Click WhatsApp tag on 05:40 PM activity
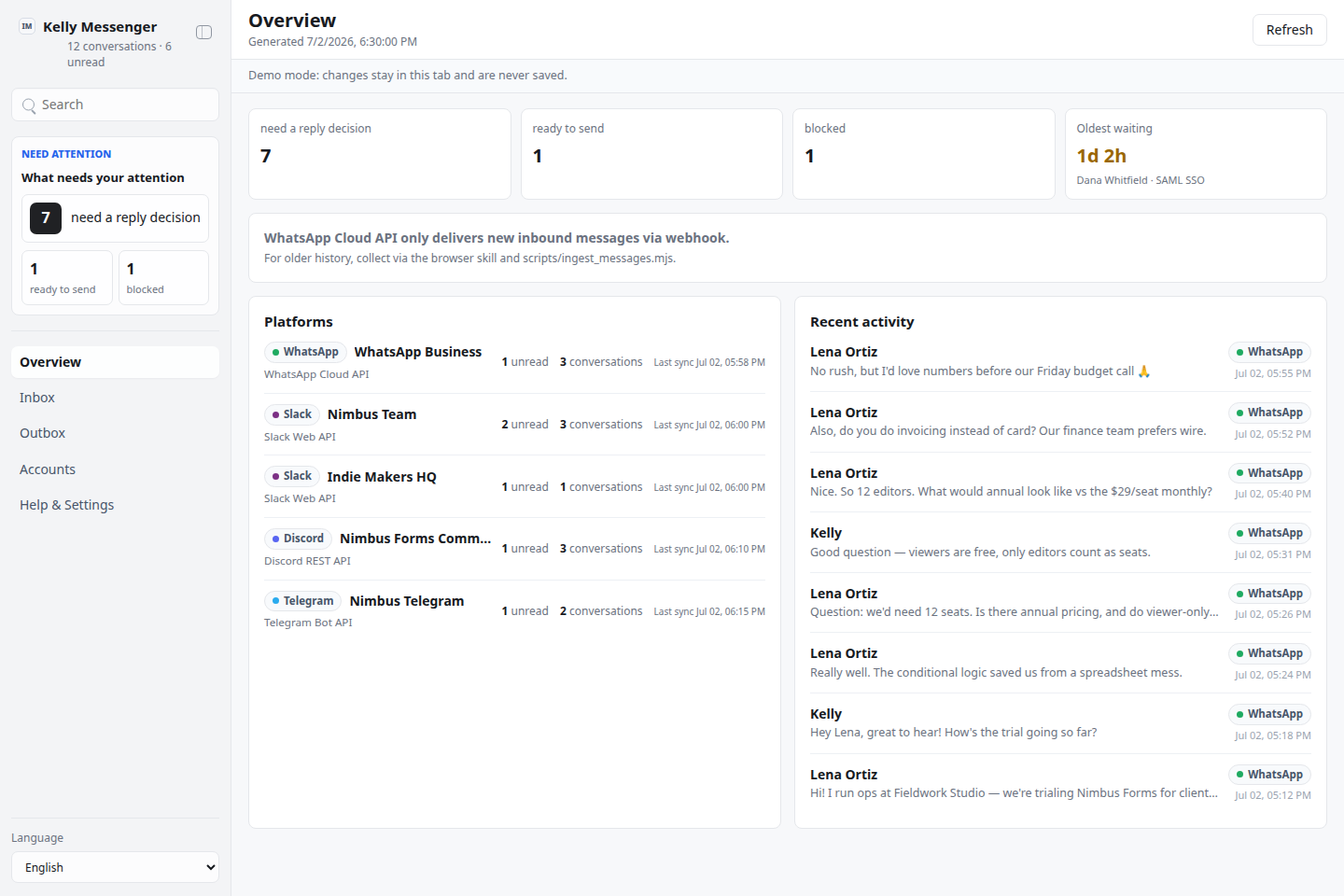 [x=1269, y=473]
